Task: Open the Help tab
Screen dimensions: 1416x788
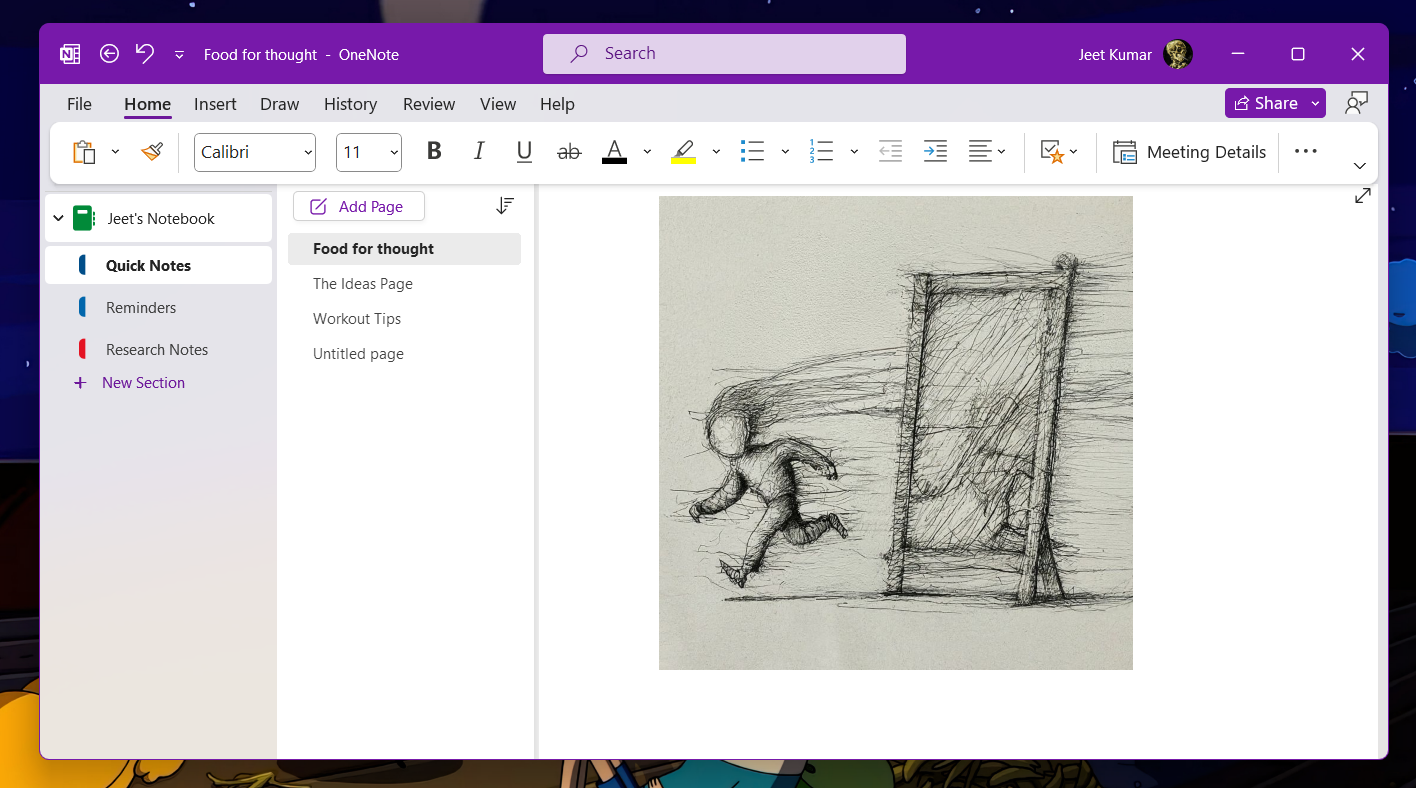Action: tap(557, 104)
